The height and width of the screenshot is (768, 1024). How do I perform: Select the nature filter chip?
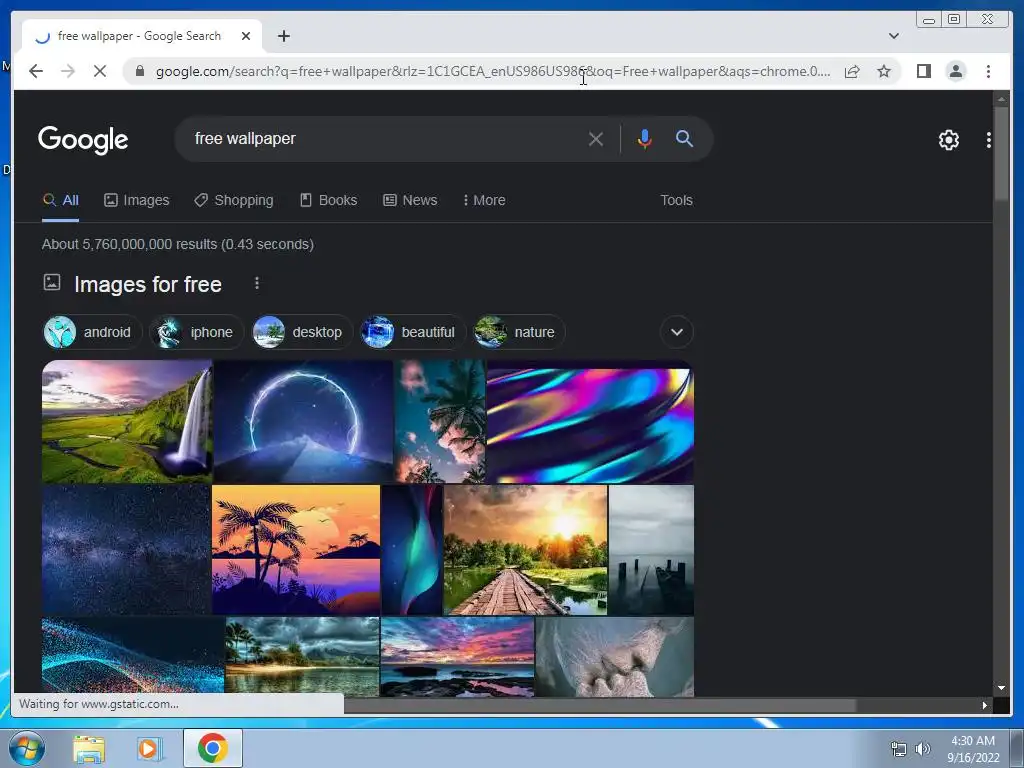[x=519, y=332]
